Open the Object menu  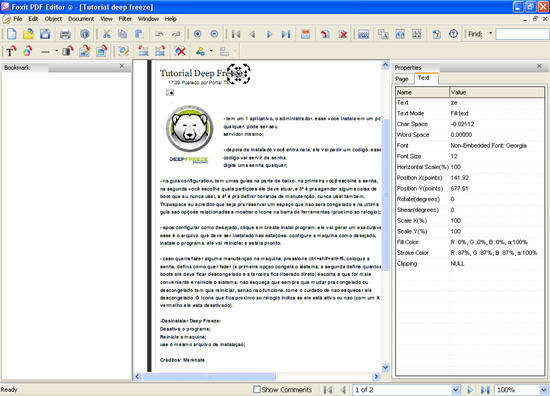pyautogui.click(x=53, y=19)
